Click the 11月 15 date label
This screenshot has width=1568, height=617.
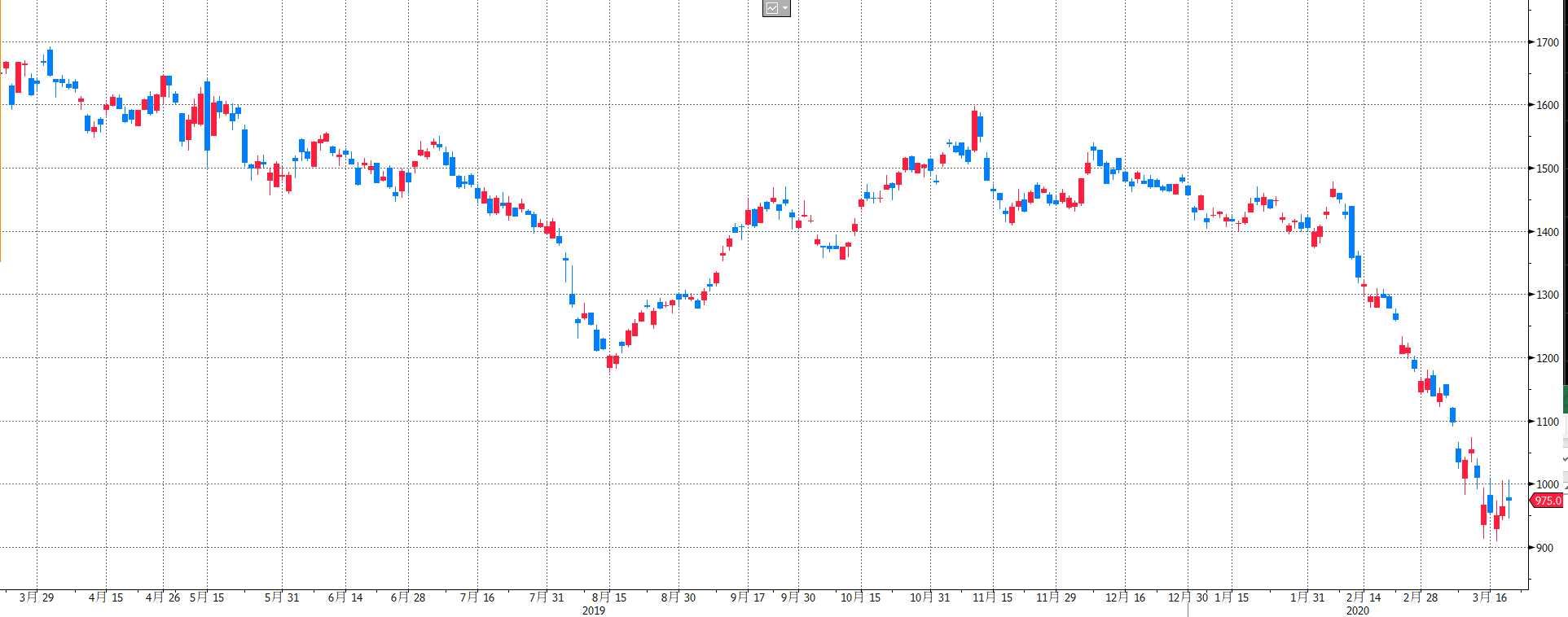tap(992, 597)
